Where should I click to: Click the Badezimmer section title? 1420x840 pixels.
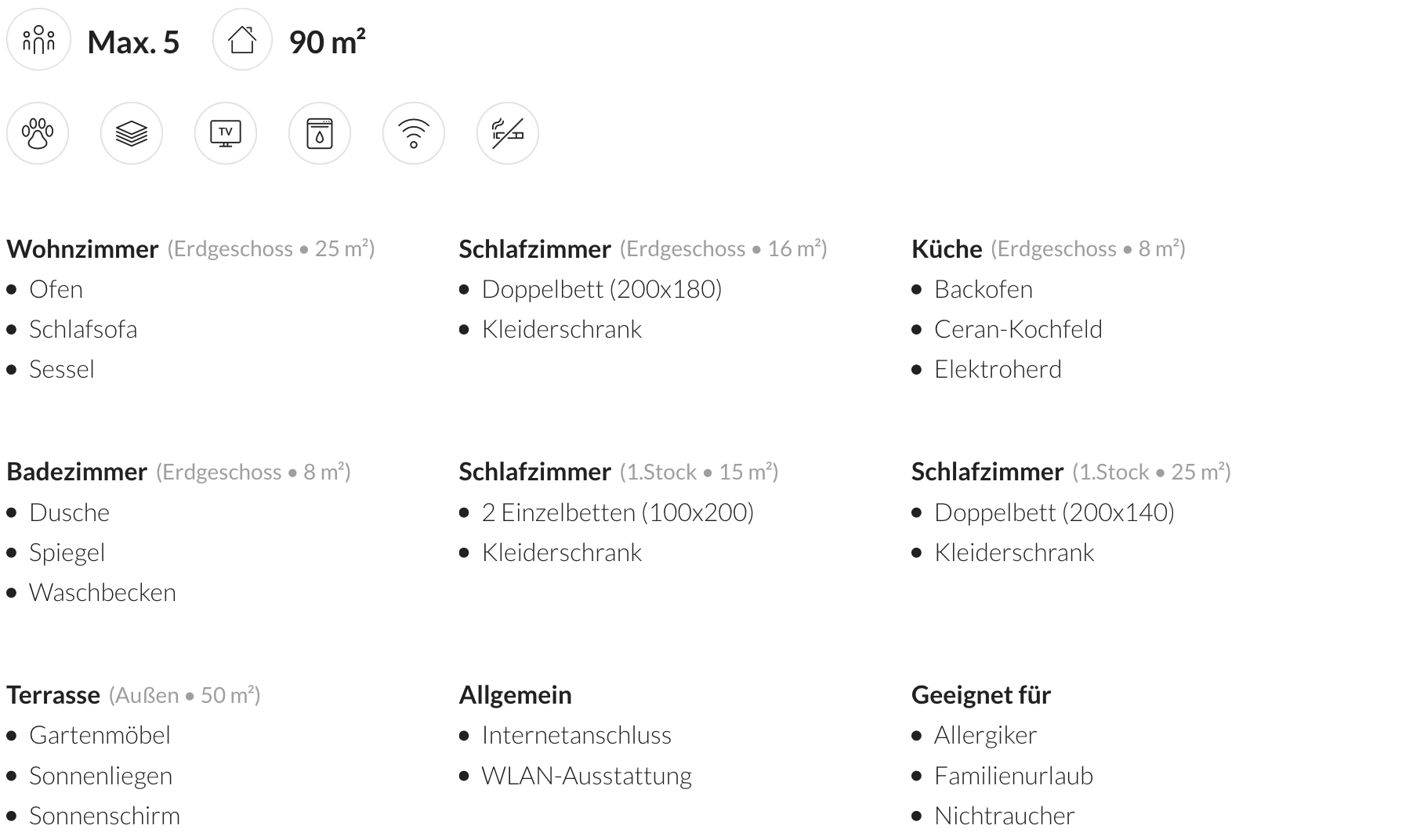pyautogui.click(x=77, y=472)
